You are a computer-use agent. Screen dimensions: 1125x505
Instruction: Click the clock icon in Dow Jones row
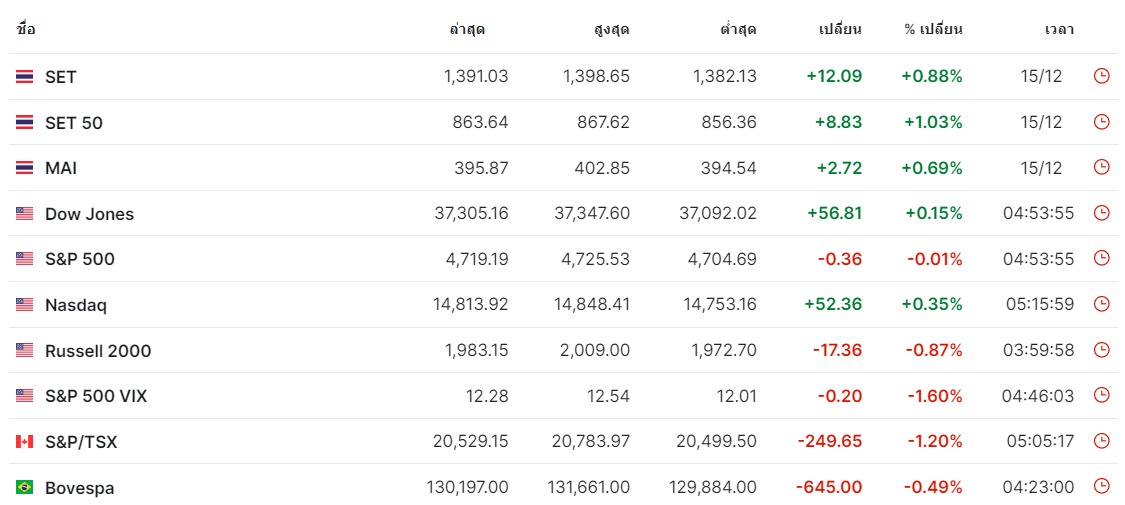[x=1101, y=213]
